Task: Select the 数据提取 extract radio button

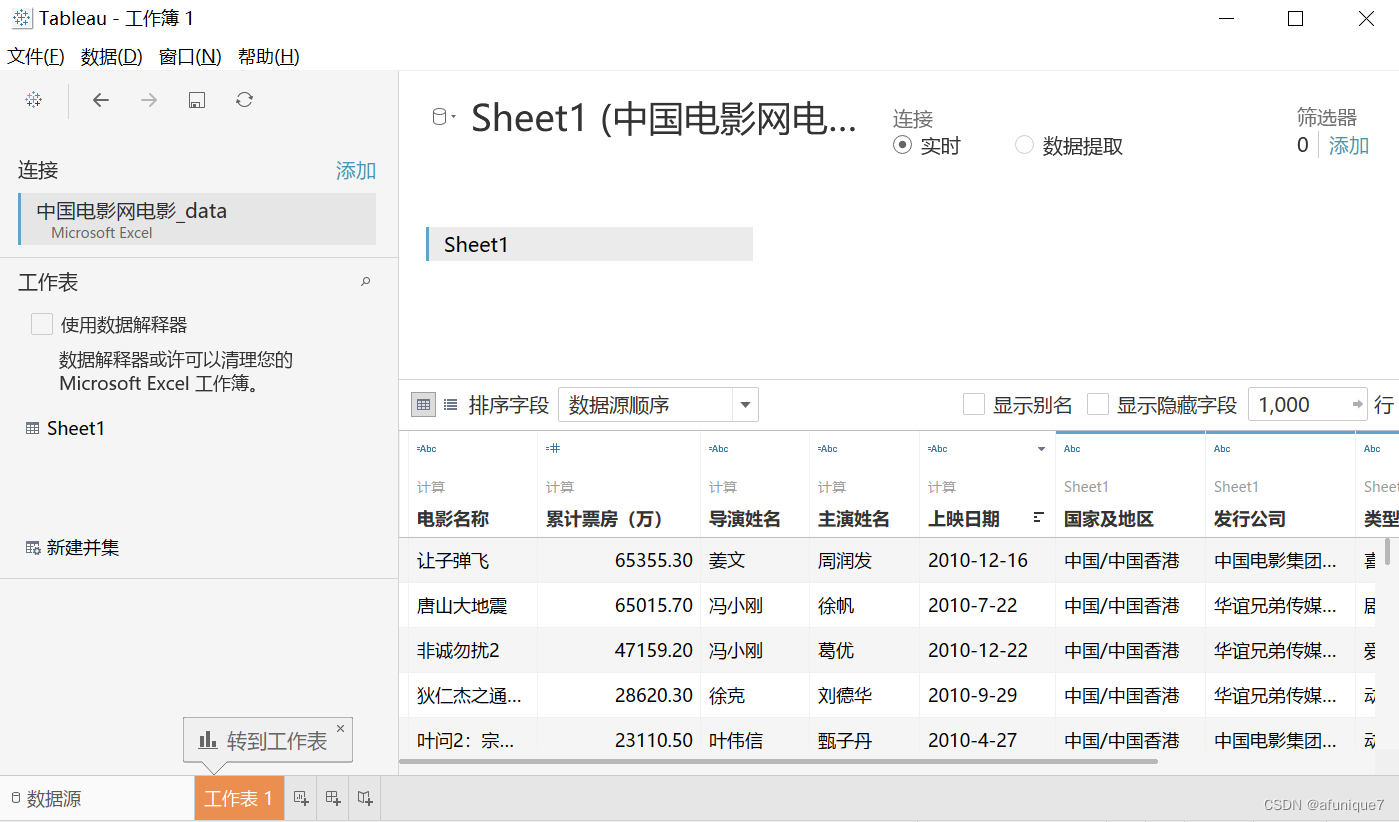Action: coord(1024,145)
